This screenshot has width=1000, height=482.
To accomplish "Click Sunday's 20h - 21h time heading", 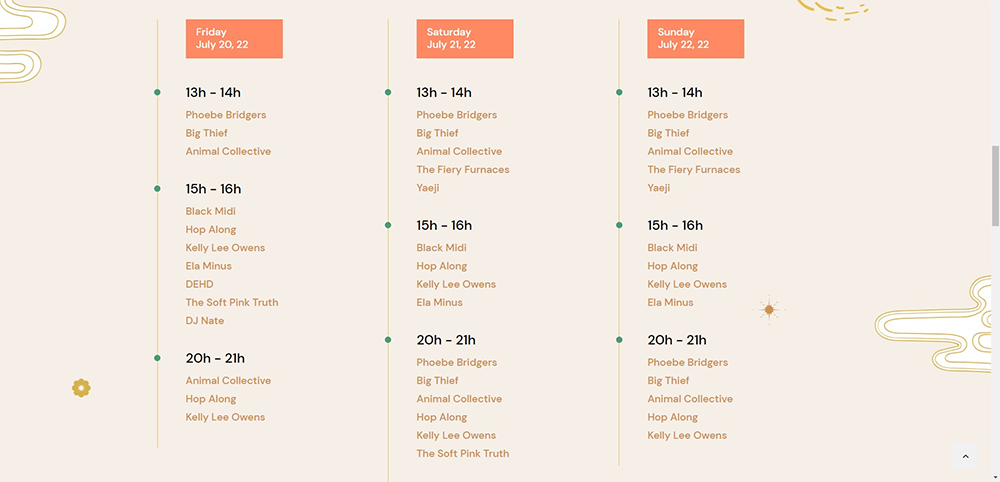I will [x=676, y=340].
